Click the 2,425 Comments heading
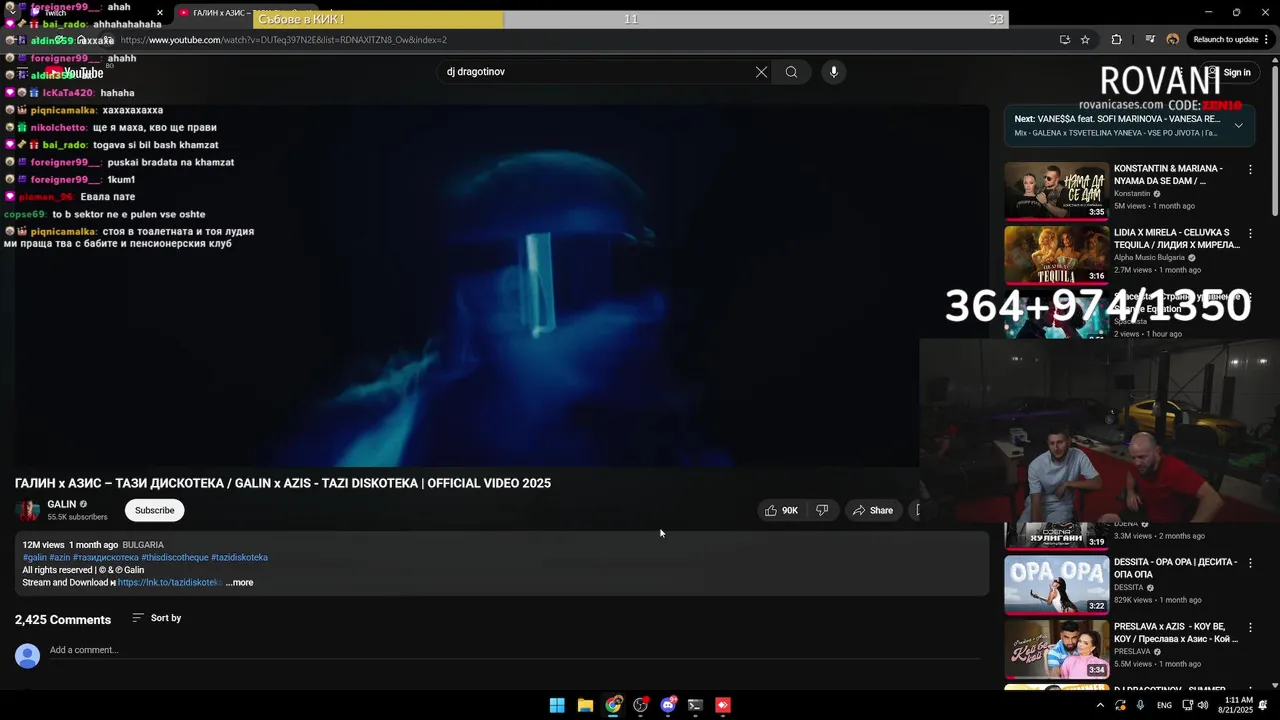The width and height of the screenshot is (1280, 720). (x=63, y=620)
